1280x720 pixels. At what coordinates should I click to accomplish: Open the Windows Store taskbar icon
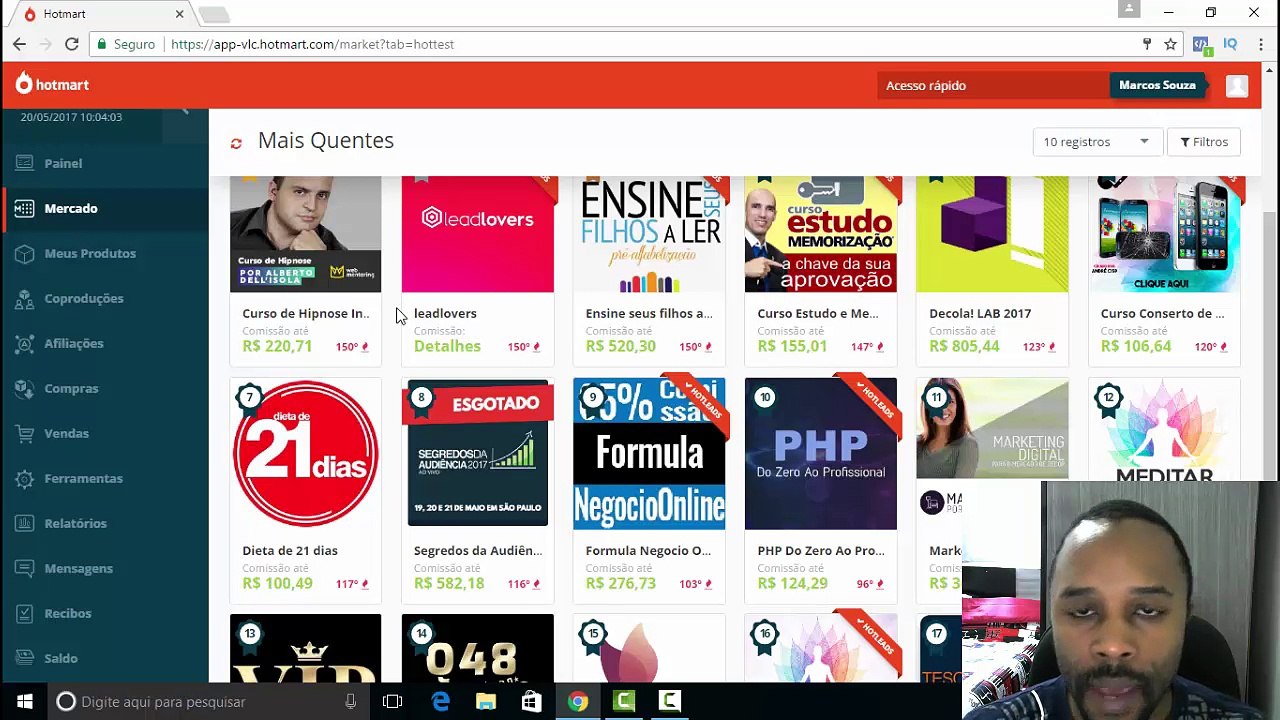click(532, 701)
